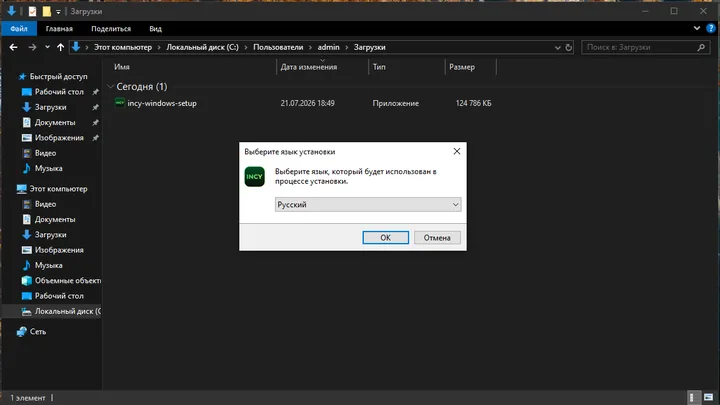
Task: Expand the ribbon with chevron arrow
Action: point(697,28)
